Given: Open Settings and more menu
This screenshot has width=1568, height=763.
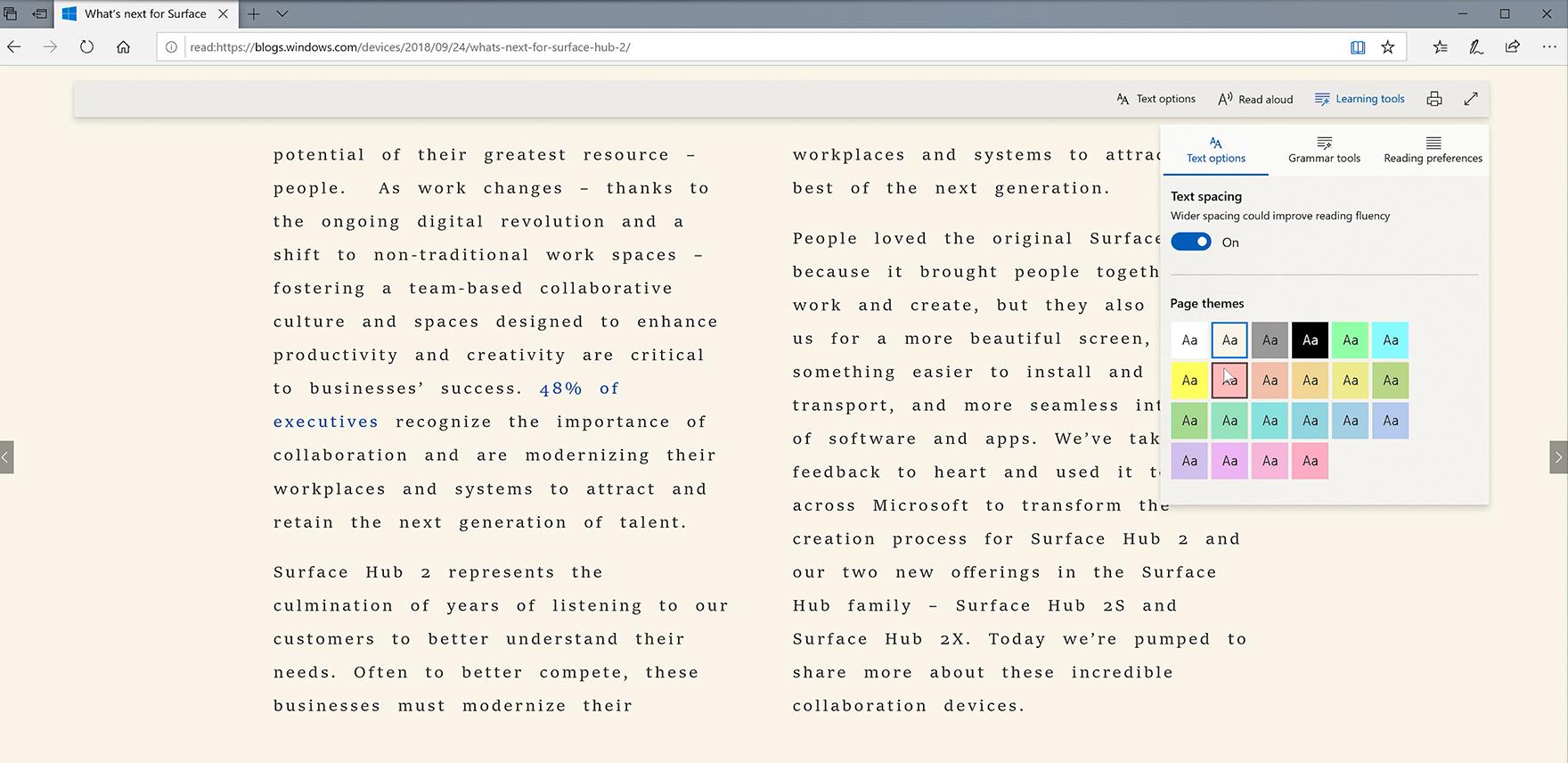Looking at the screenshot, I should (x=1549, y=47).
